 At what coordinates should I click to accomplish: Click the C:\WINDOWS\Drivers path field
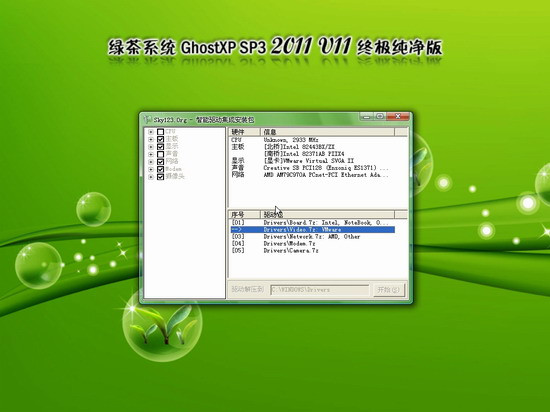pyautogui.click(x=320, y=290)
